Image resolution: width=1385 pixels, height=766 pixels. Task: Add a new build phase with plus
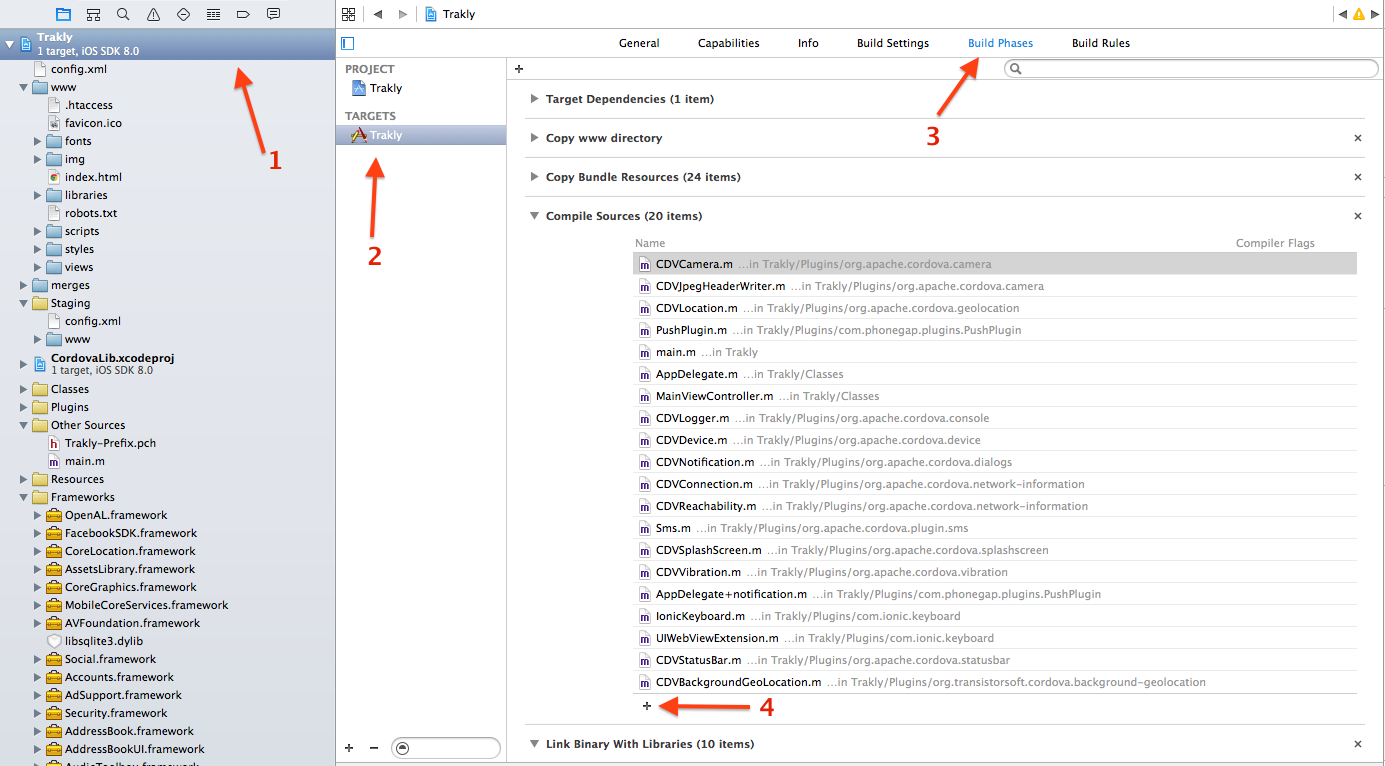pos(519,69)
